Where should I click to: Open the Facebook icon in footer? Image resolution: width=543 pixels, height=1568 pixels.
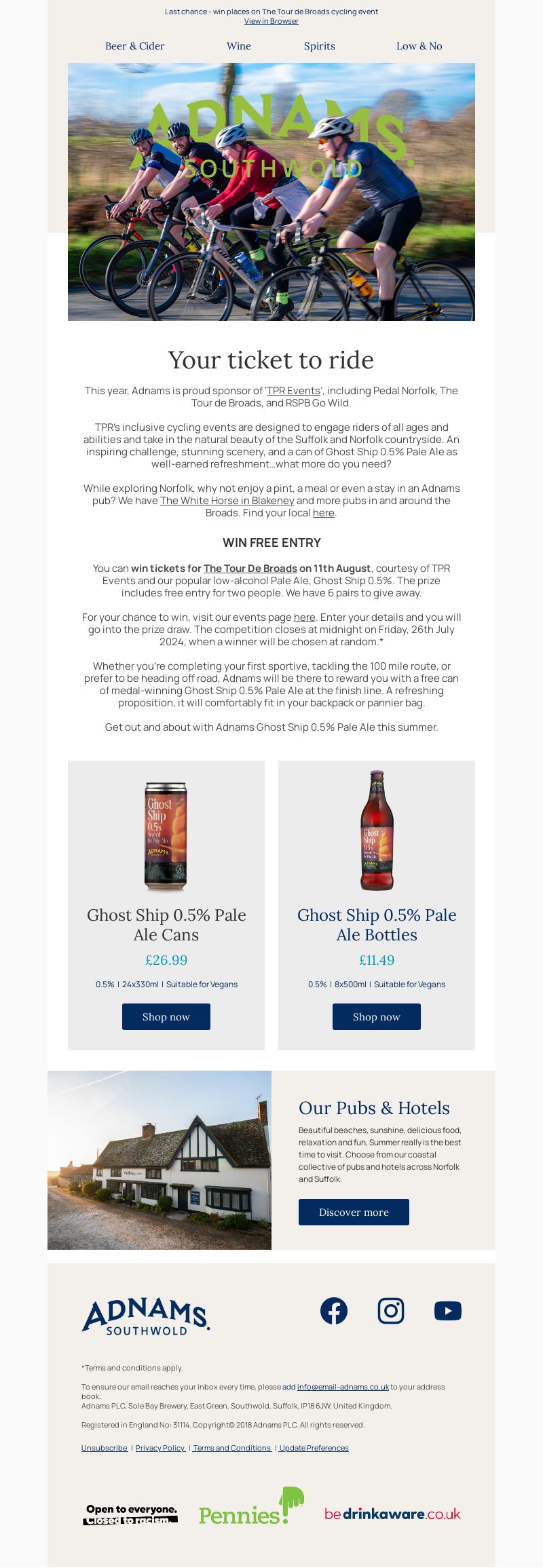pos(334,1310)
